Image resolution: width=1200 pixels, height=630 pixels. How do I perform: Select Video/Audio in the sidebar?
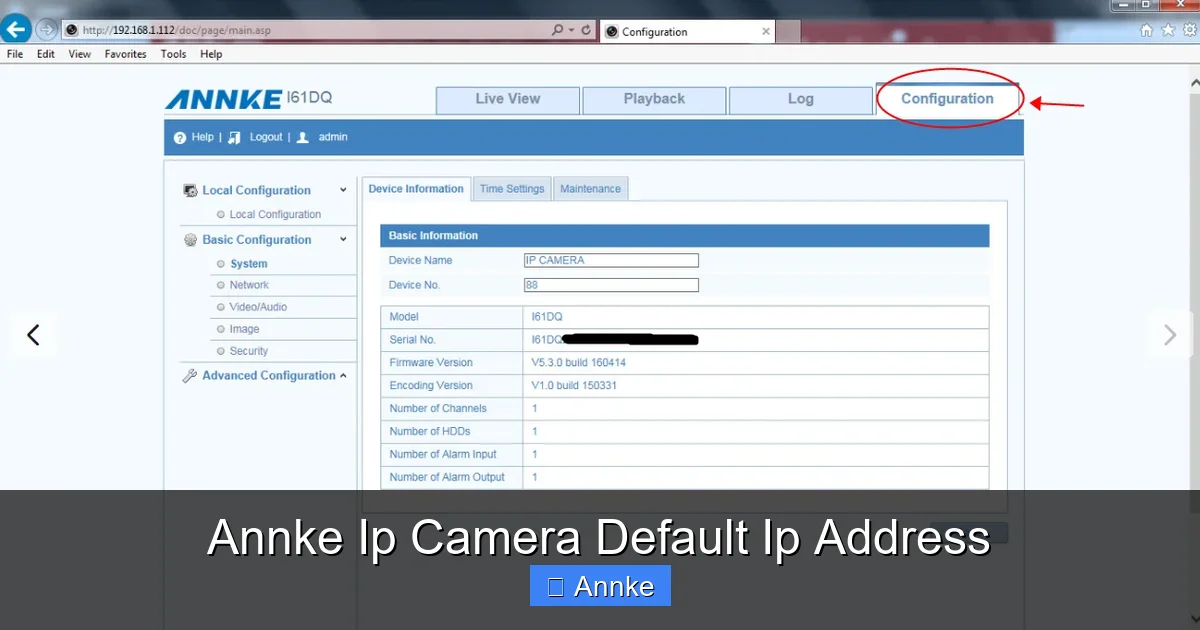(x=258, y=307)
